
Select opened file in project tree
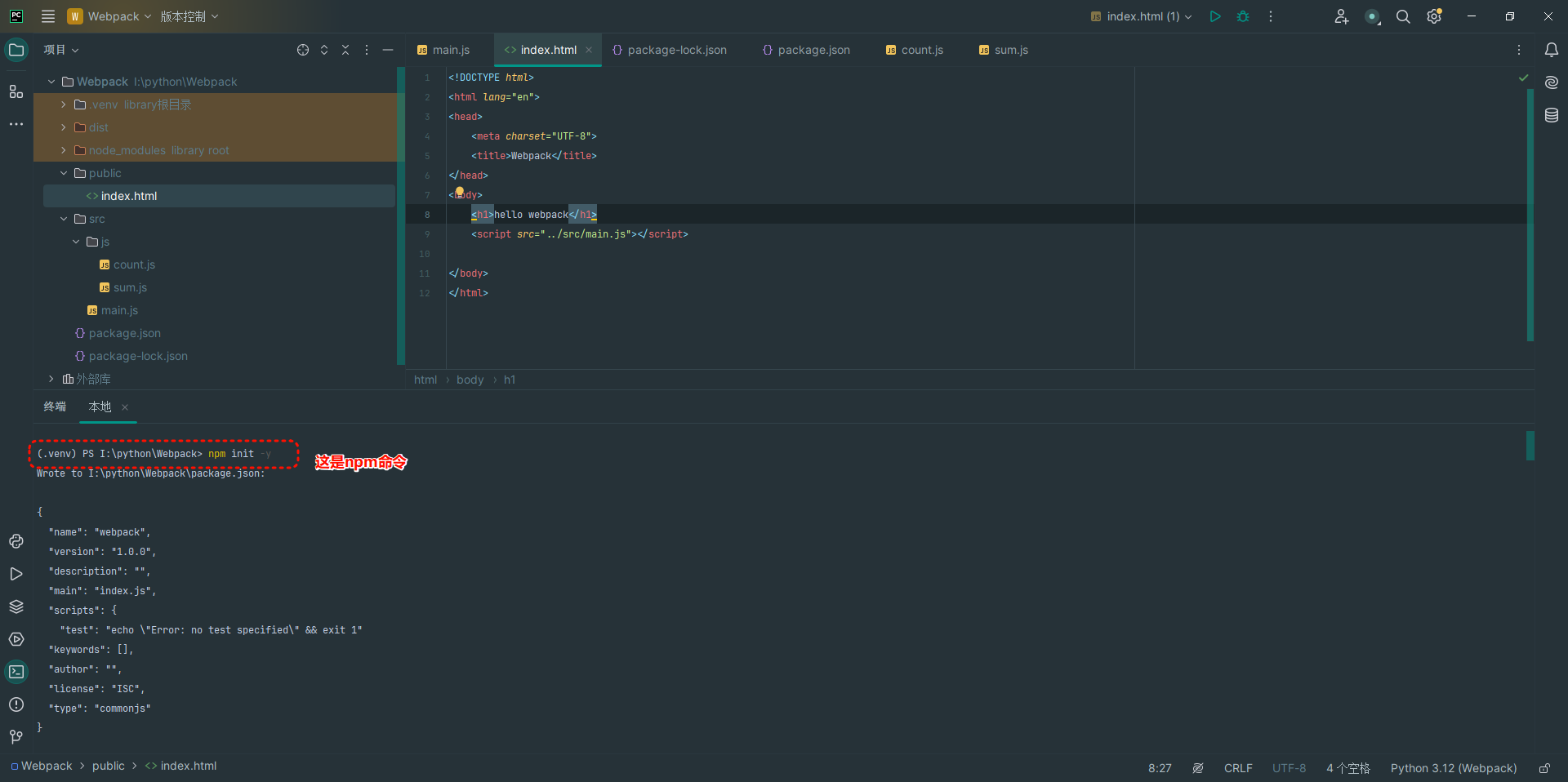coord(303,50)
